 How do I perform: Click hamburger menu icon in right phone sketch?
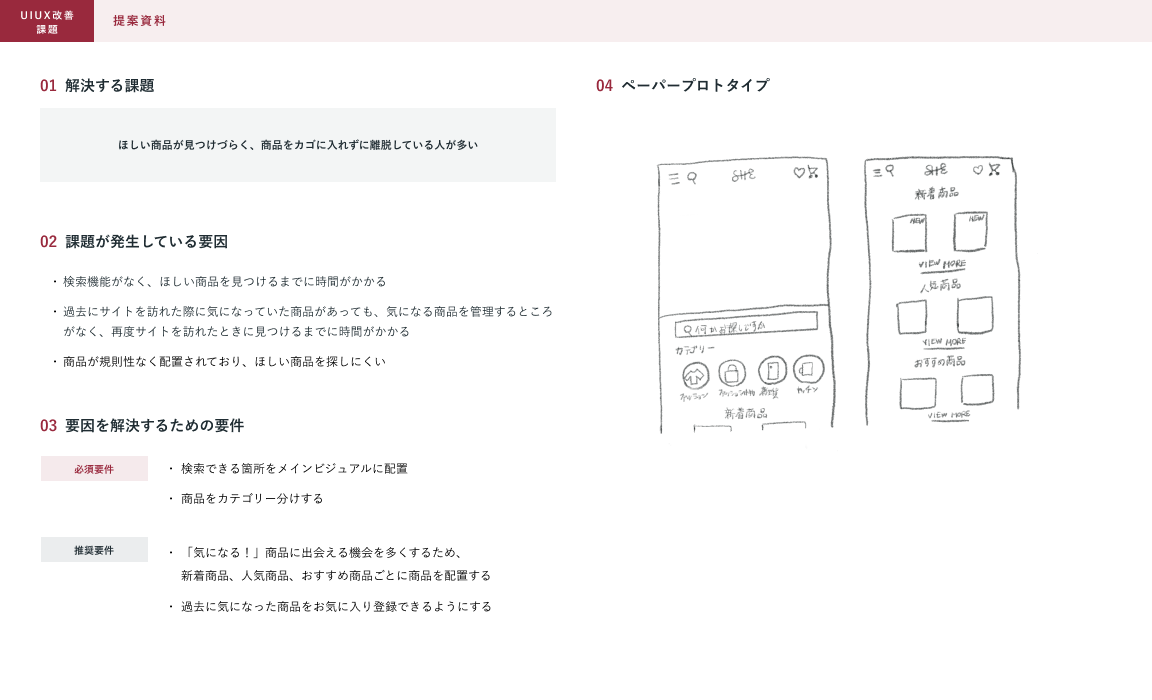(877, 173)
